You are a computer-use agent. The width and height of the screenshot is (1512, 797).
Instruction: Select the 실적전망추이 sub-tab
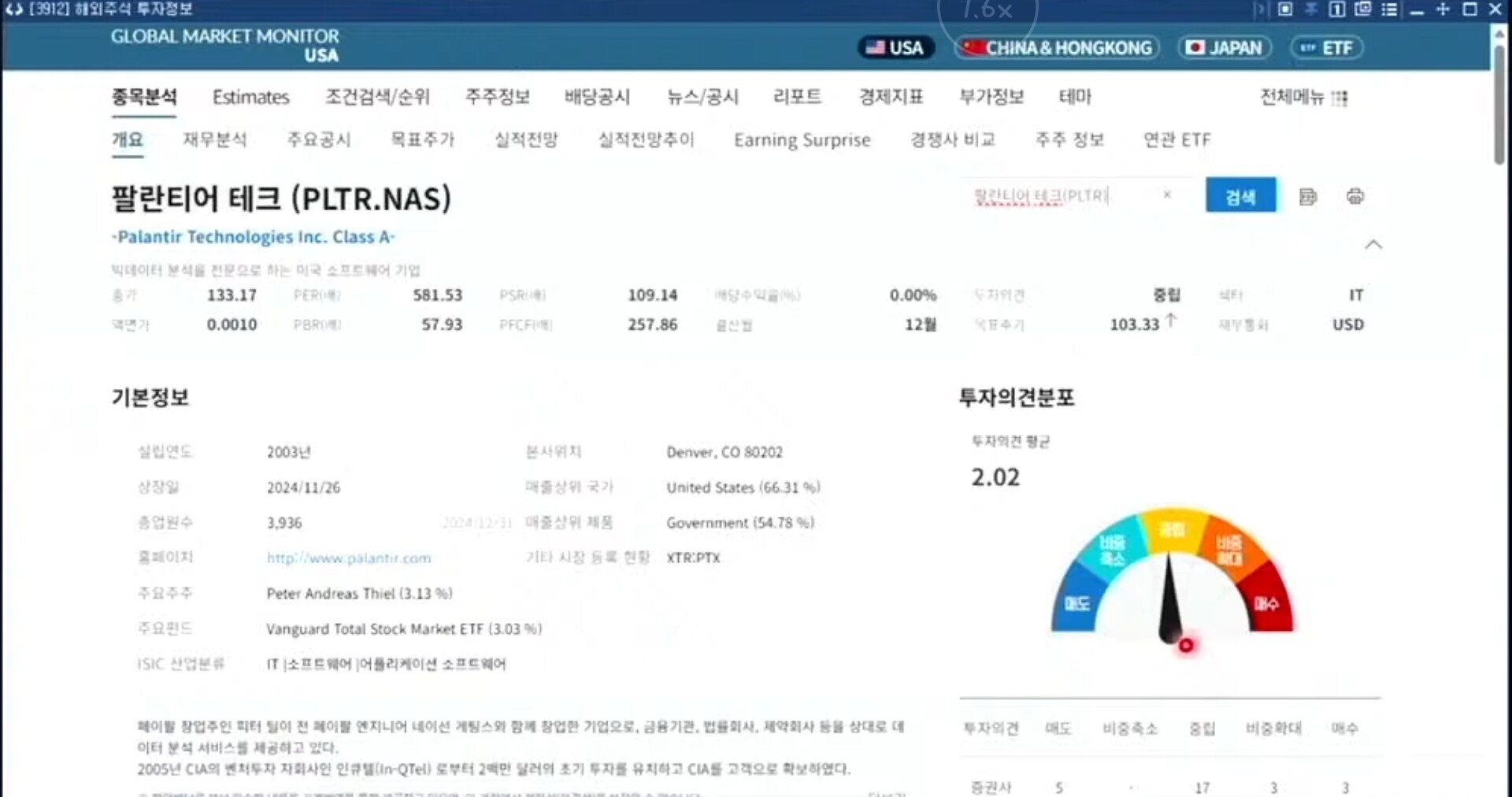point(647,139)
